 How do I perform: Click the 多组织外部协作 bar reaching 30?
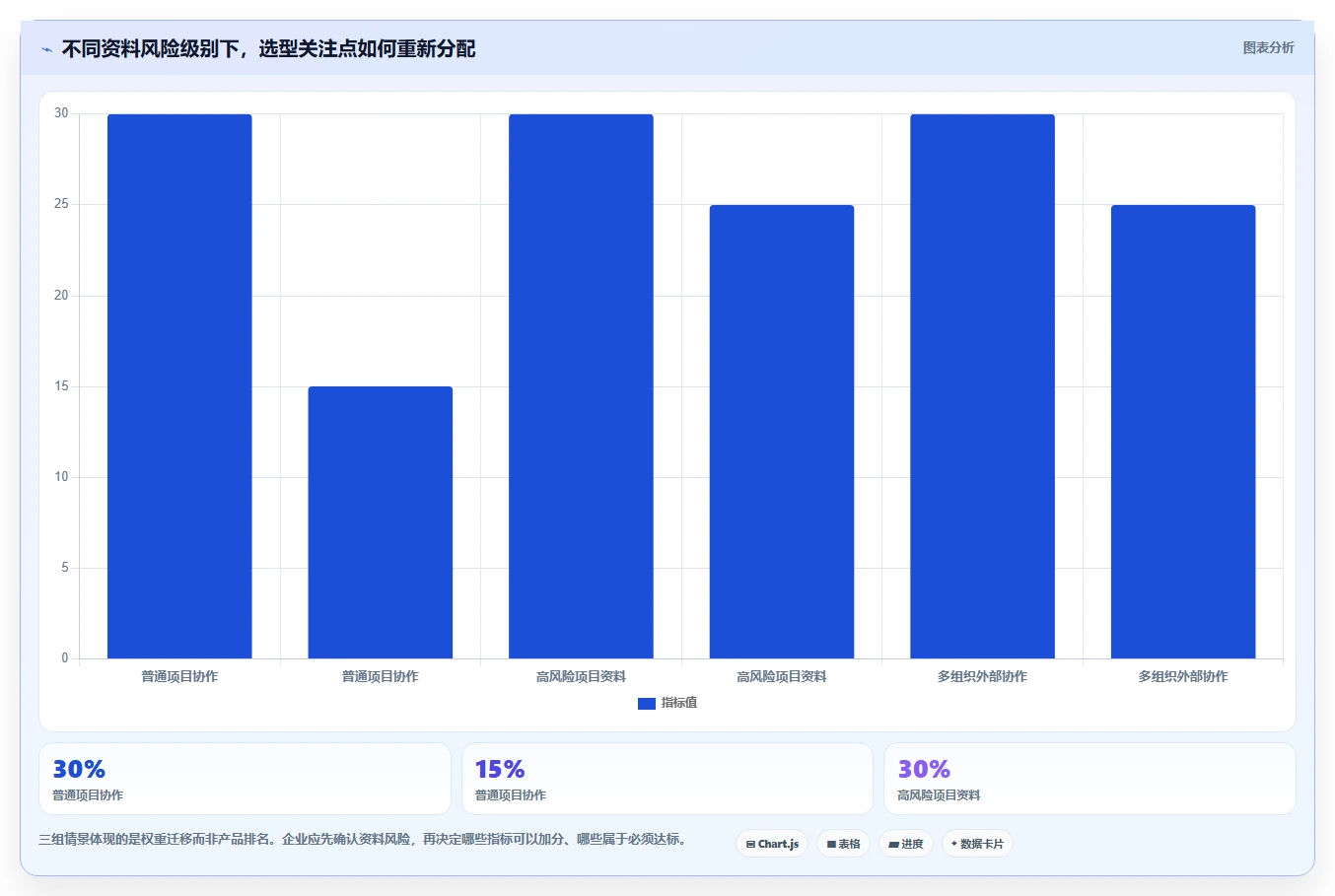982,386
